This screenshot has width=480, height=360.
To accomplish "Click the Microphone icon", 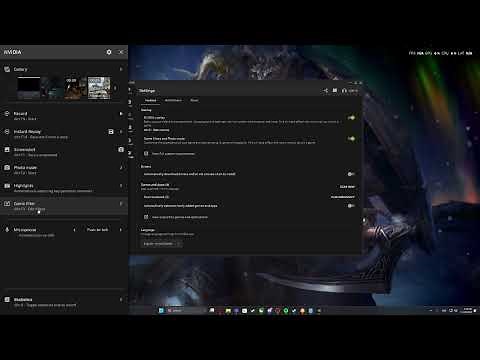I will (7, 230).
